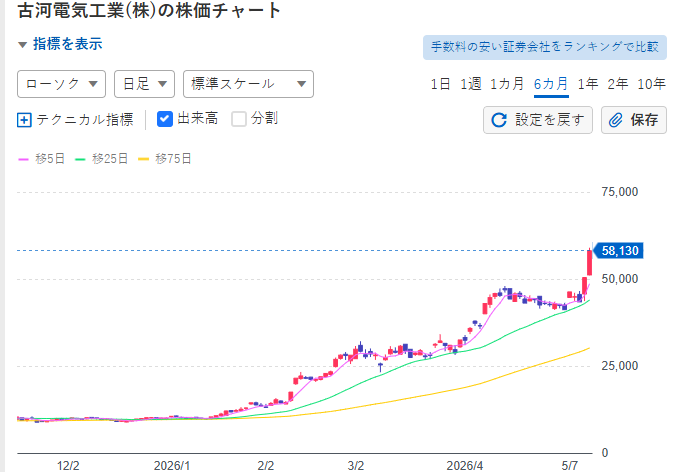Click the 12/2 date axis label
Image resolution: width=677 pixels, height=472 pixels.
[68, 466]
